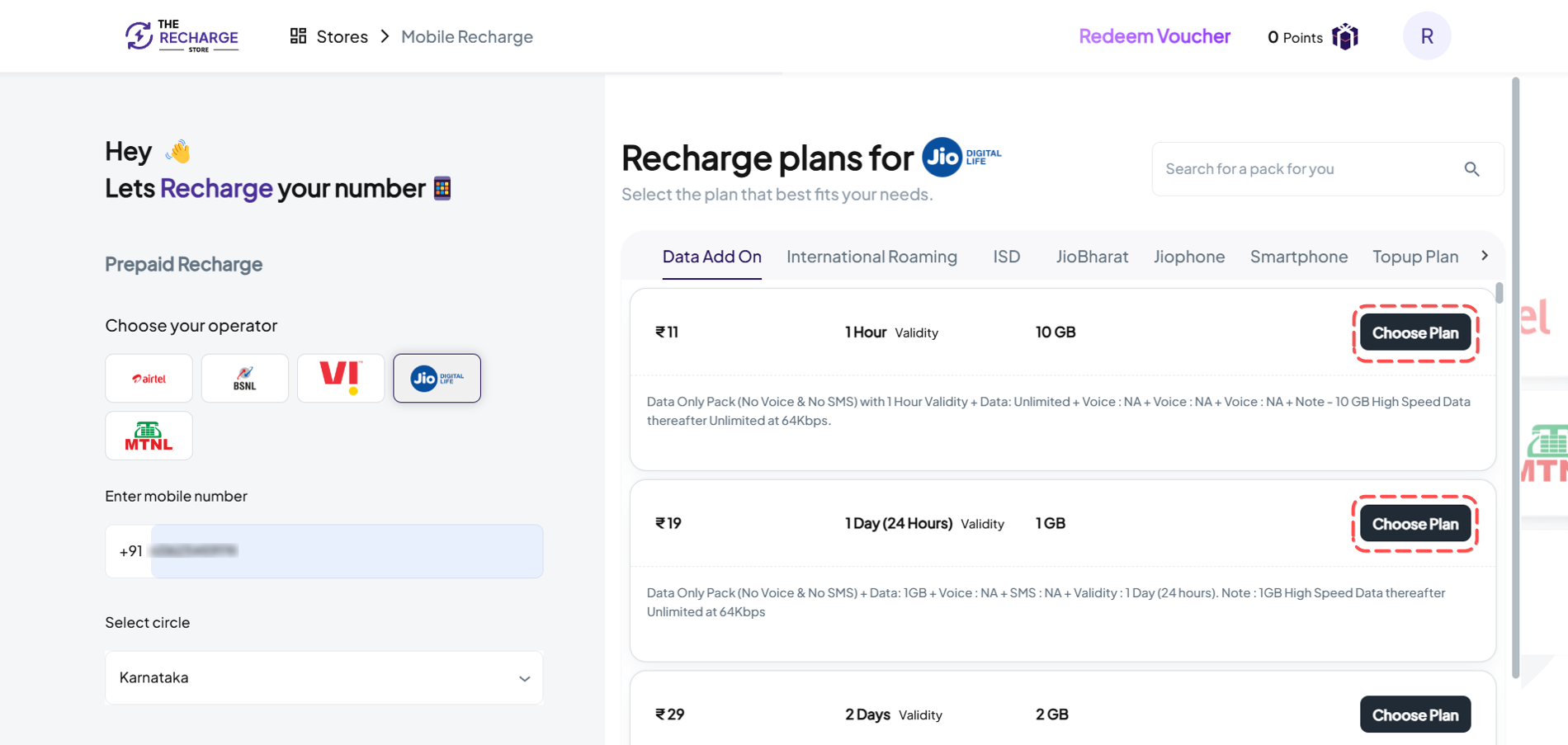Select Mobile Recharge breadcrumb

466,36
